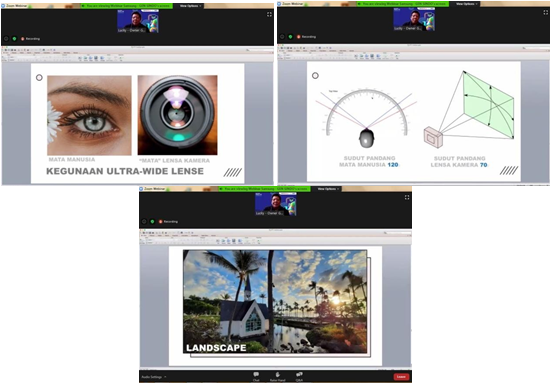Open the Q&A panel
The width and height of the screenshot is (550, 384).
pos(299,377)
